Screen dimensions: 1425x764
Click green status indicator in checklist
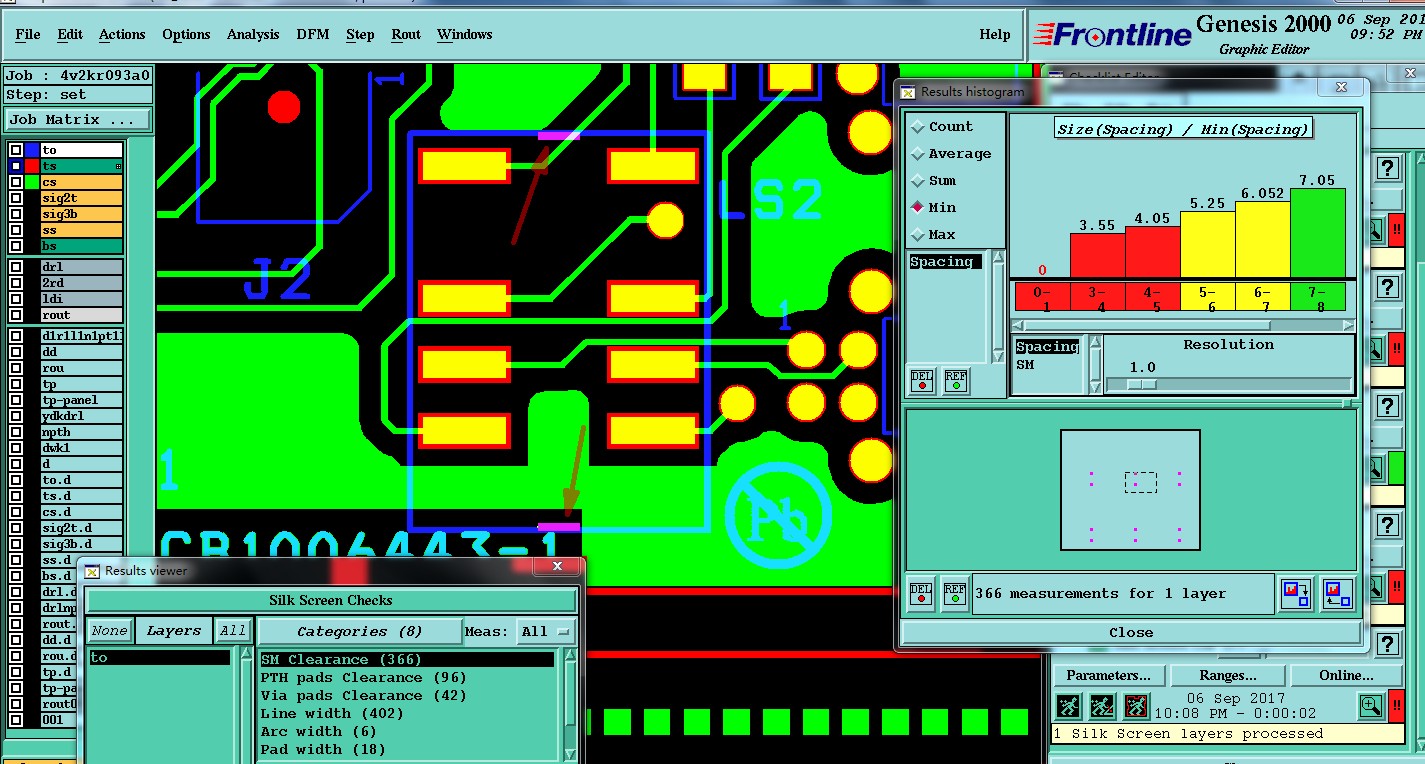[x=1396, y=468]
